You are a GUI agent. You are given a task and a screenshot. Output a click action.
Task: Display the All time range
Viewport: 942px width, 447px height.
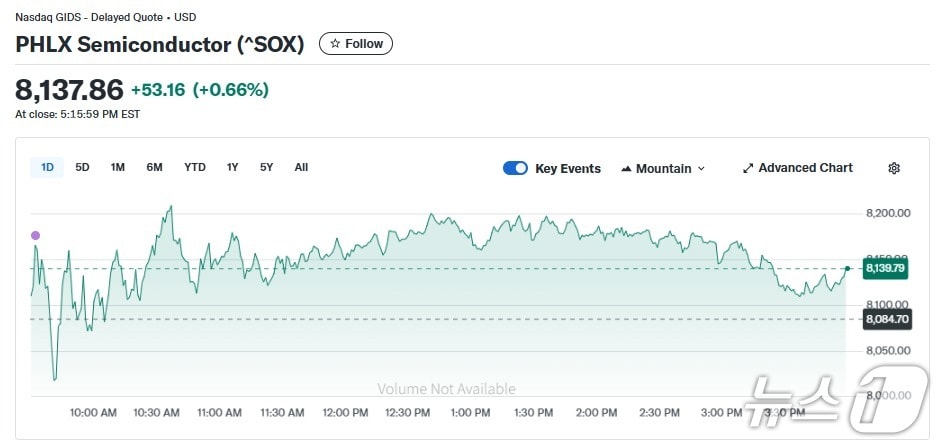click(x=301, y=167)
